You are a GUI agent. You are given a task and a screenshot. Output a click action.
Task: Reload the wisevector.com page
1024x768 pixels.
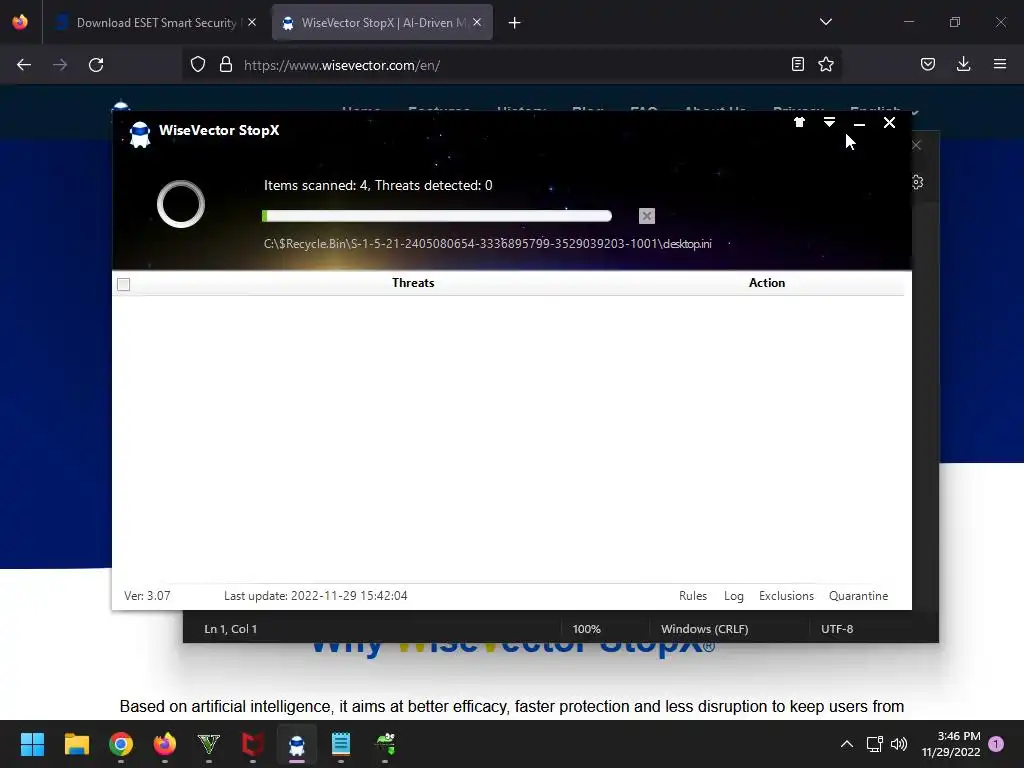pyautogui.click(x=96, y=65)
